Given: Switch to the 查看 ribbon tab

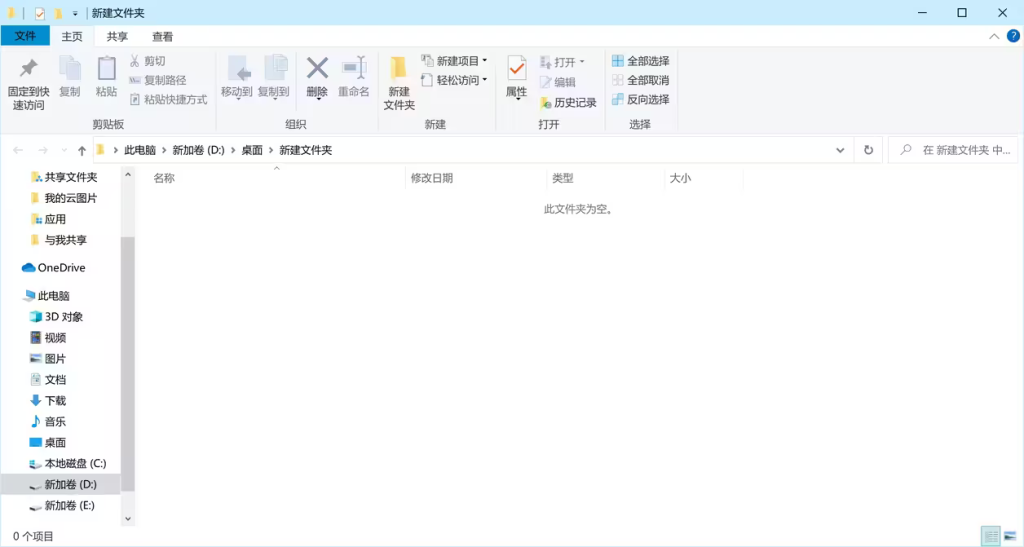Looking at the screenshot, I should coord(163,37).
